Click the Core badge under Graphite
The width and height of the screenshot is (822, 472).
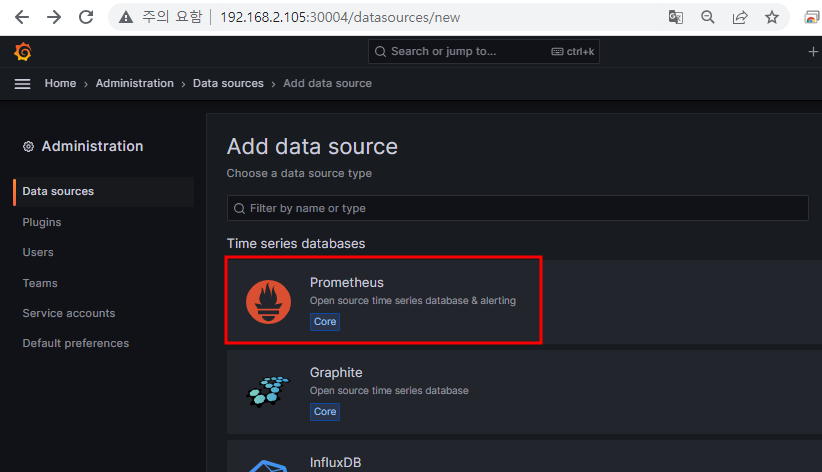325,412
